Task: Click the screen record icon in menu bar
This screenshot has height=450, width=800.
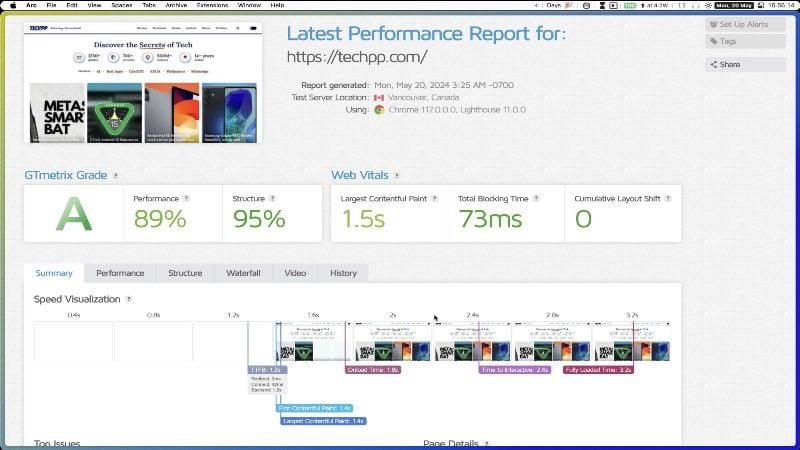Action: pyautogui.click(x=614, y=5)
